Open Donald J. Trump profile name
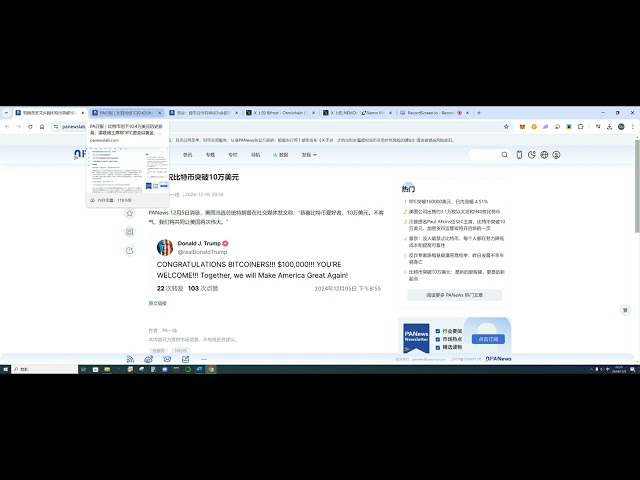The height and width of the screenshot is (480, 640). tap(199, 243)
